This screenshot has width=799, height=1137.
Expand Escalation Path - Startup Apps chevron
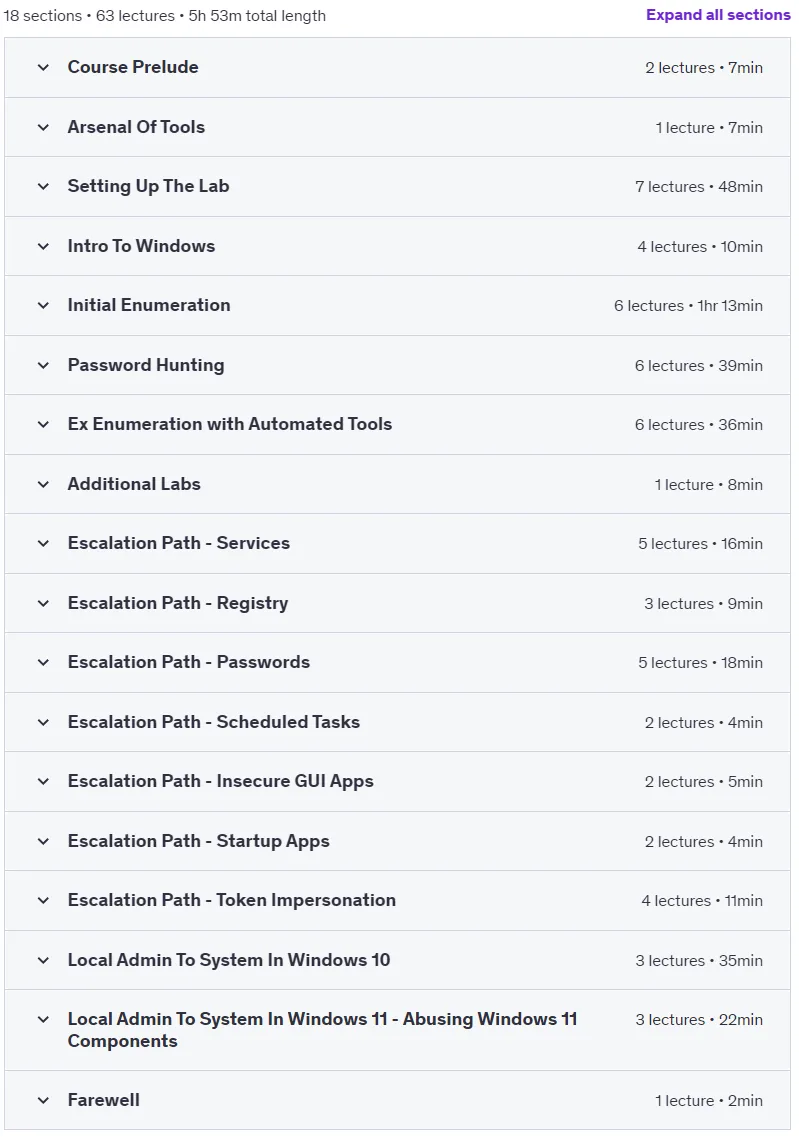pos(44,841)
